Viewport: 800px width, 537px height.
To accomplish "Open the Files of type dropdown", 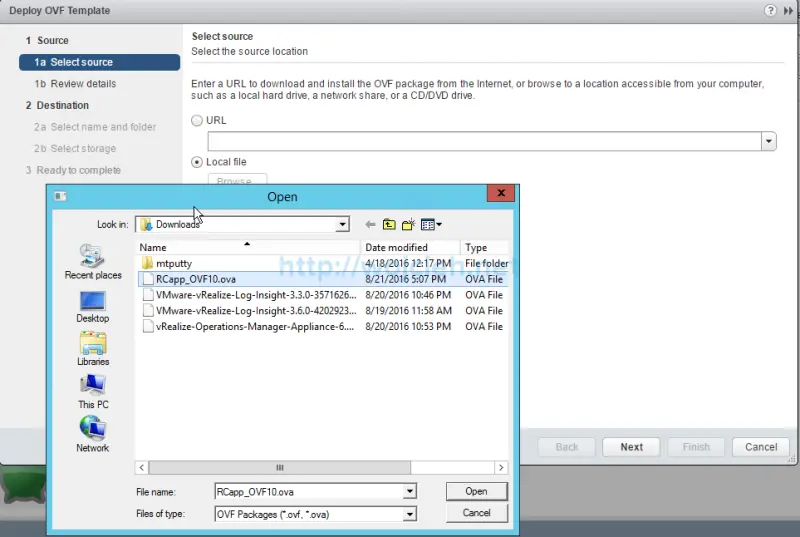I will click(x=409, y=514).
